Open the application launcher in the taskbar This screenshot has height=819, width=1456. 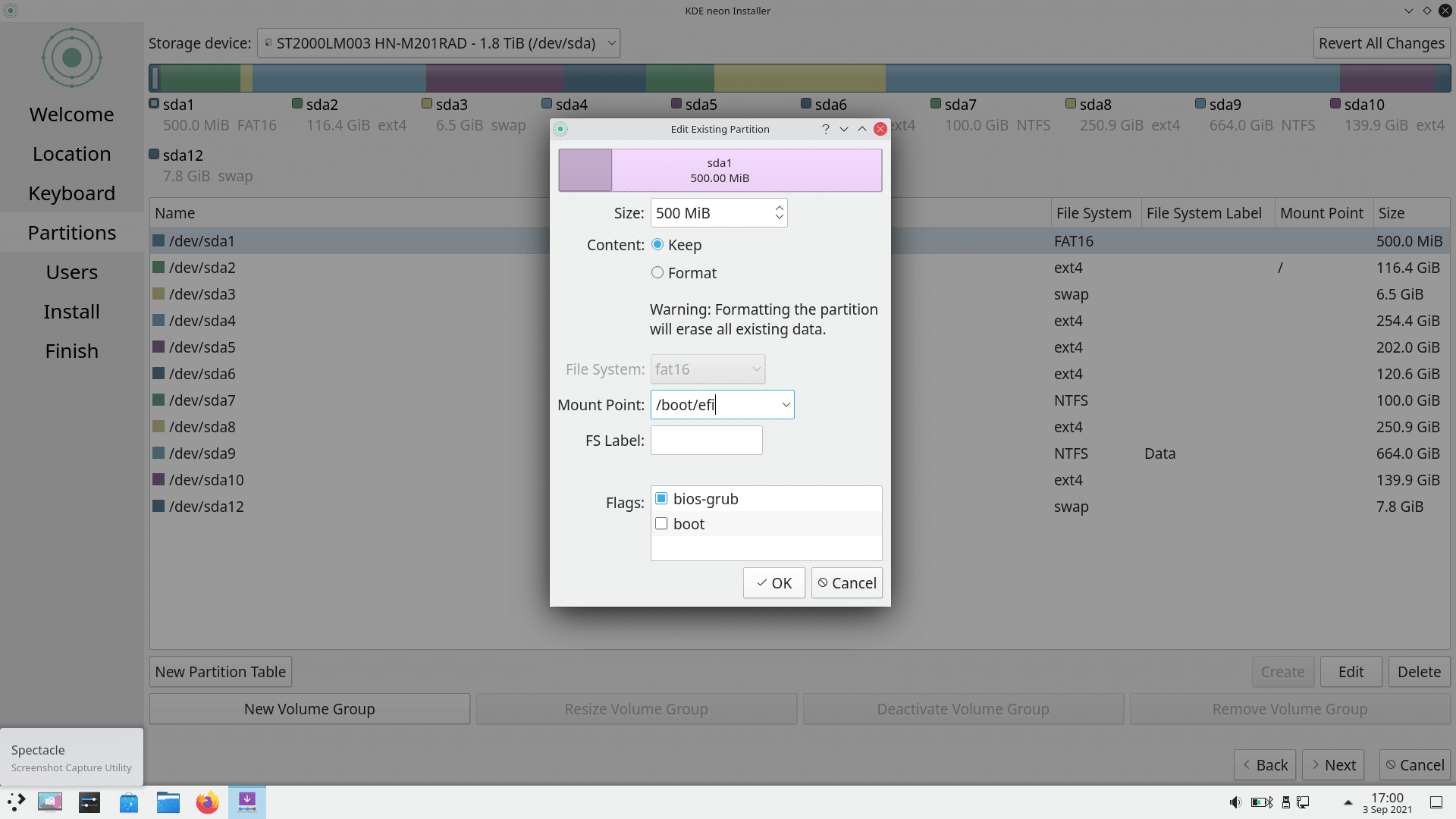pos(17,802)
